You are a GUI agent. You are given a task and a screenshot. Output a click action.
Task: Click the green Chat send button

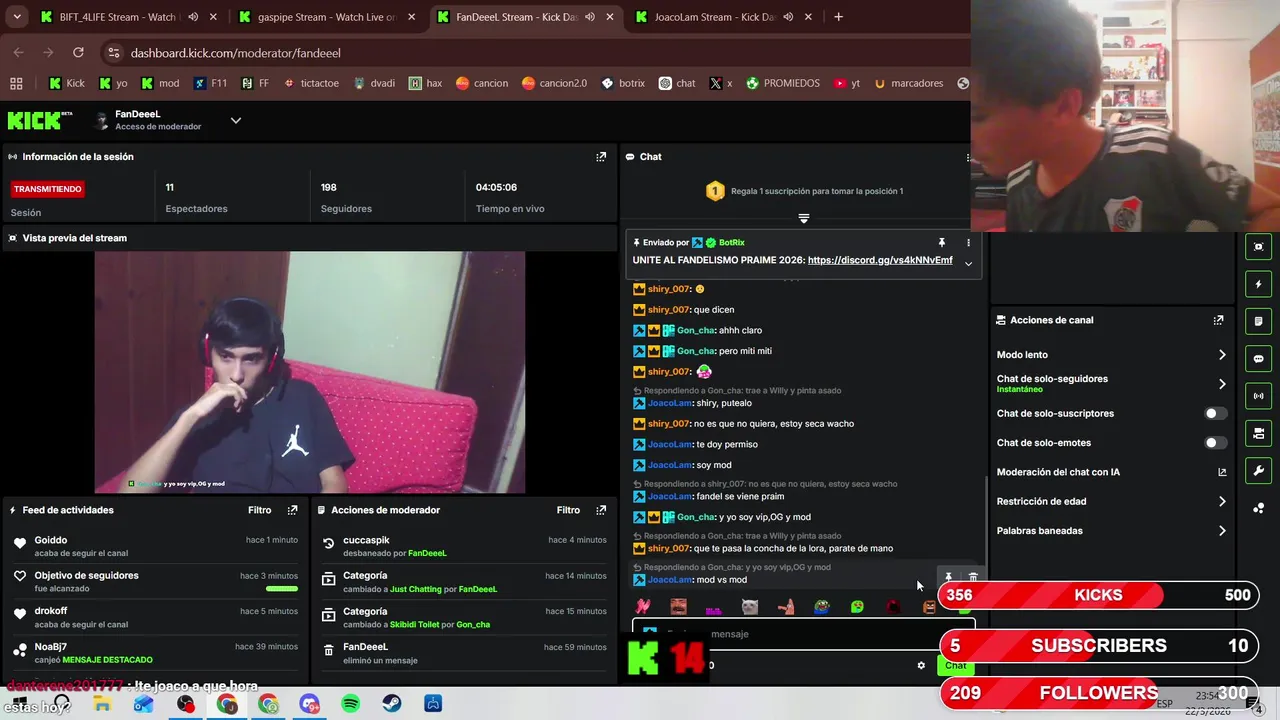[956, 666]
